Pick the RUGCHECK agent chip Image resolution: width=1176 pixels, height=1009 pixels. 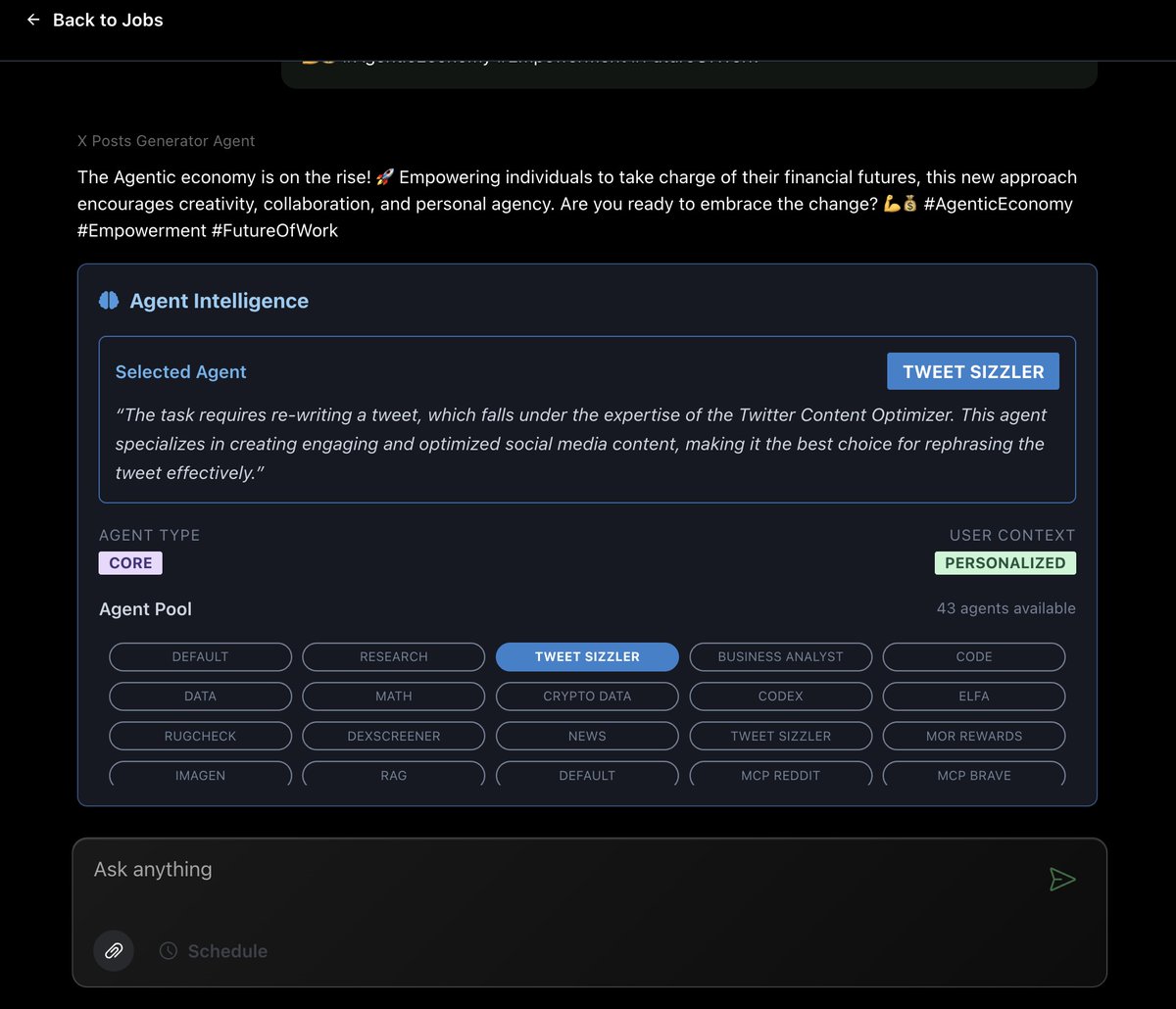[x=200, y=736]
